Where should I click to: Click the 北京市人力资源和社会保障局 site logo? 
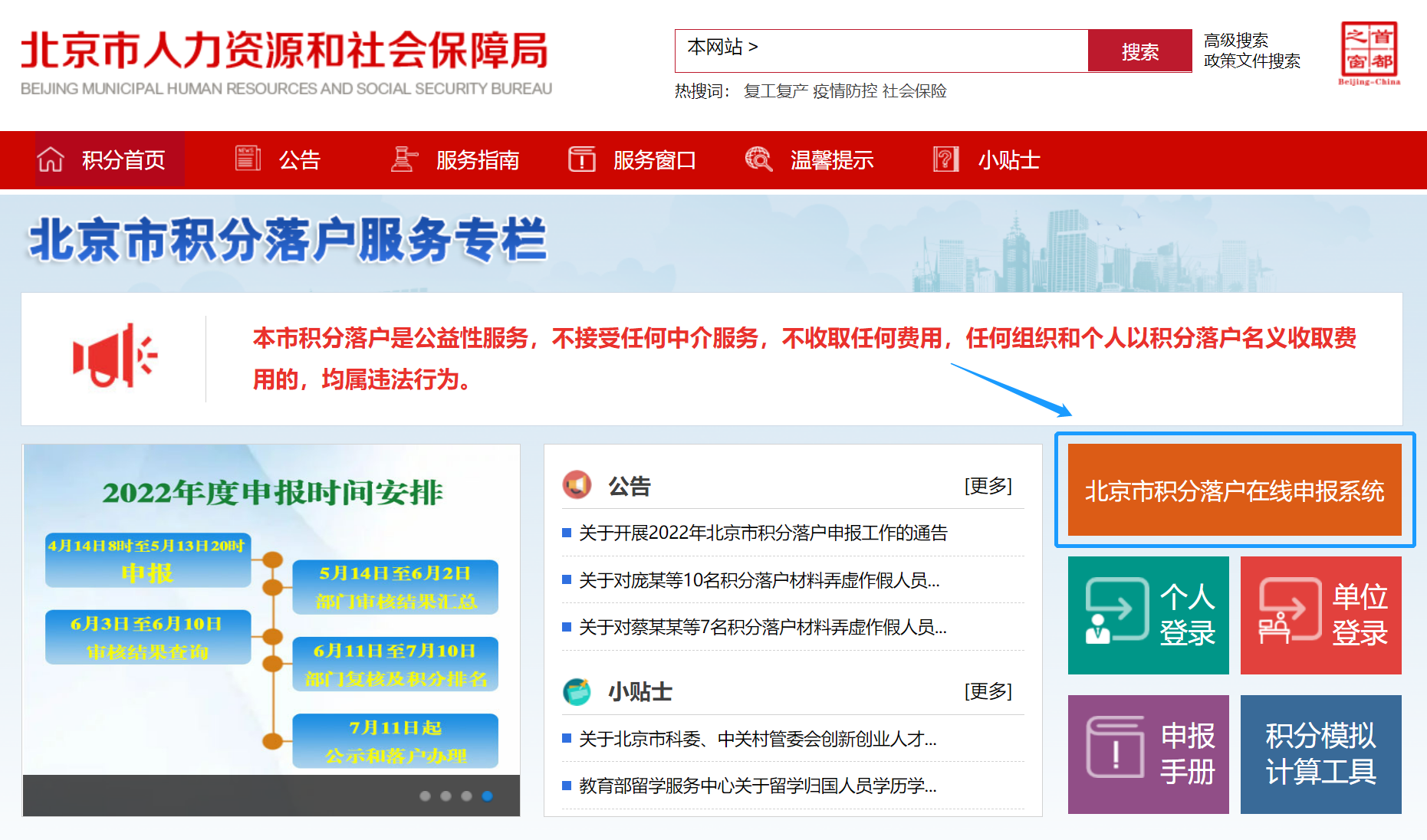click(x=286, y=63)
